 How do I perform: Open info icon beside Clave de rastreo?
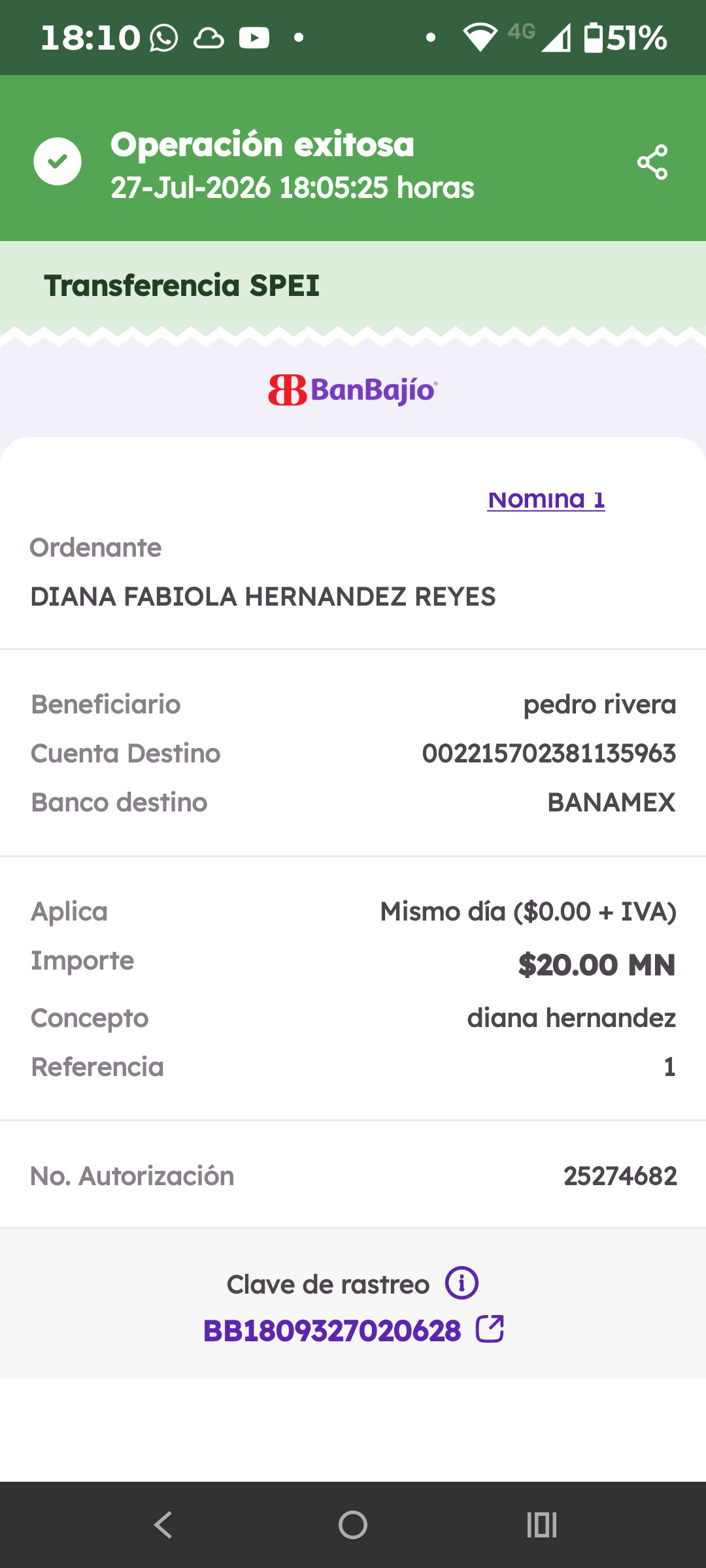pyautogui.click(x=462, y=1283)
